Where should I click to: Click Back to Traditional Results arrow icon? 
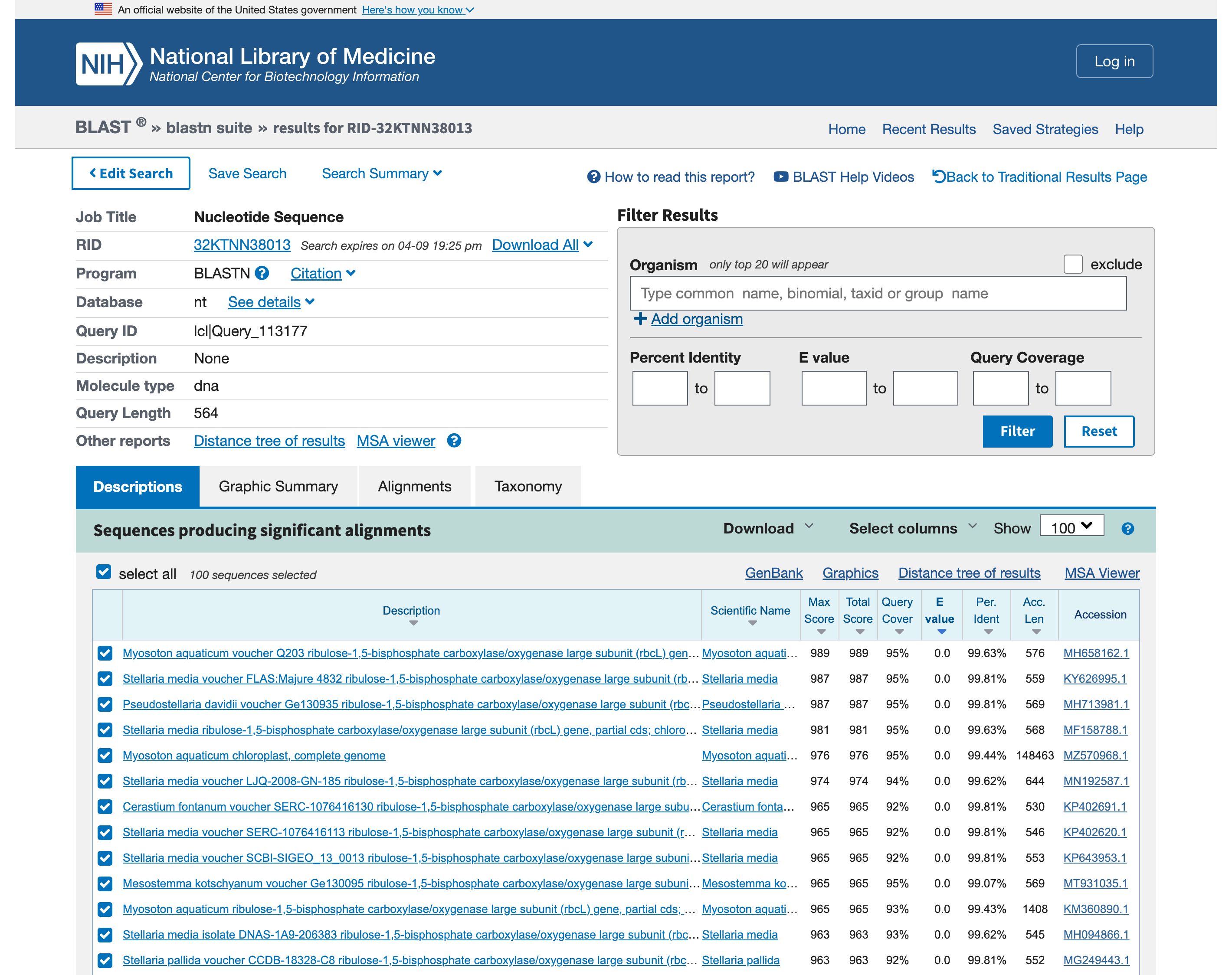point(939,177)
